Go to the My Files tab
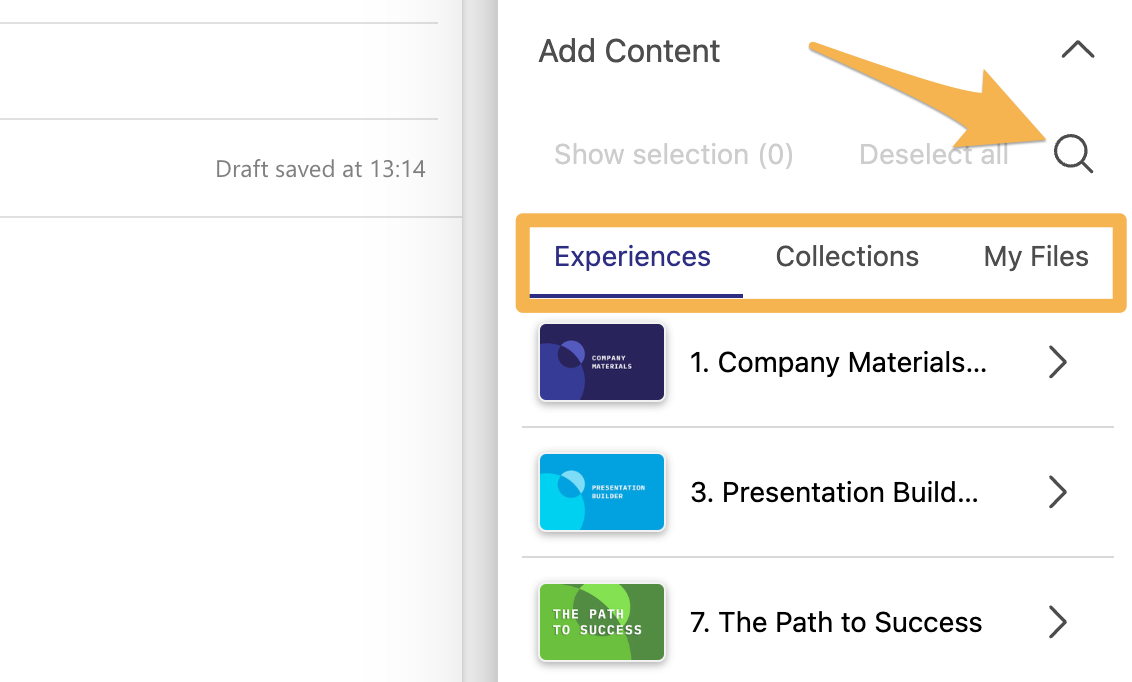Image resolution: width=1132 pixels, height=682 pixels. point(1035,257)
